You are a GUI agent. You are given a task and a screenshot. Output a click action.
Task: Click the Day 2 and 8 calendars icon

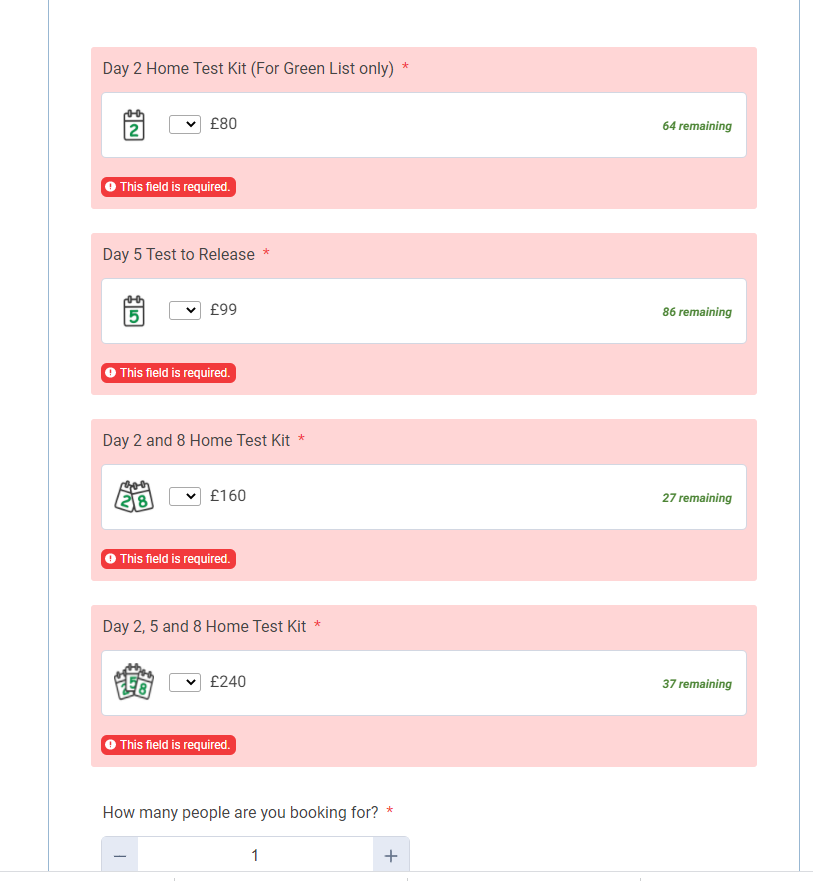pos(134,497)
